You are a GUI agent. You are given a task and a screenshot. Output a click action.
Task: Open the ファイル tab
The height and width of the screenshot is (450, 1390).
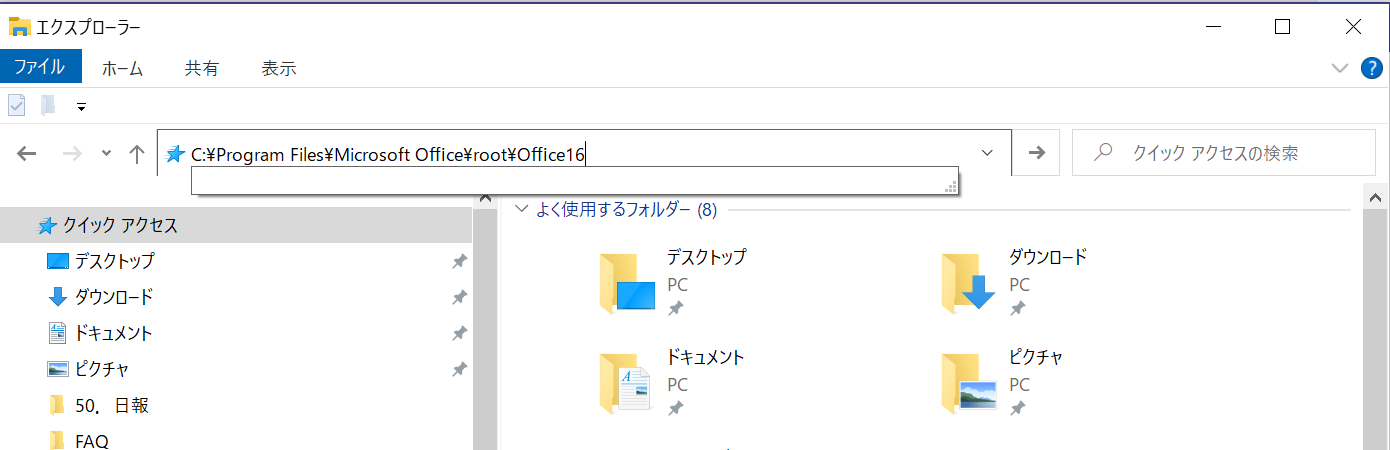pos(40,68)
